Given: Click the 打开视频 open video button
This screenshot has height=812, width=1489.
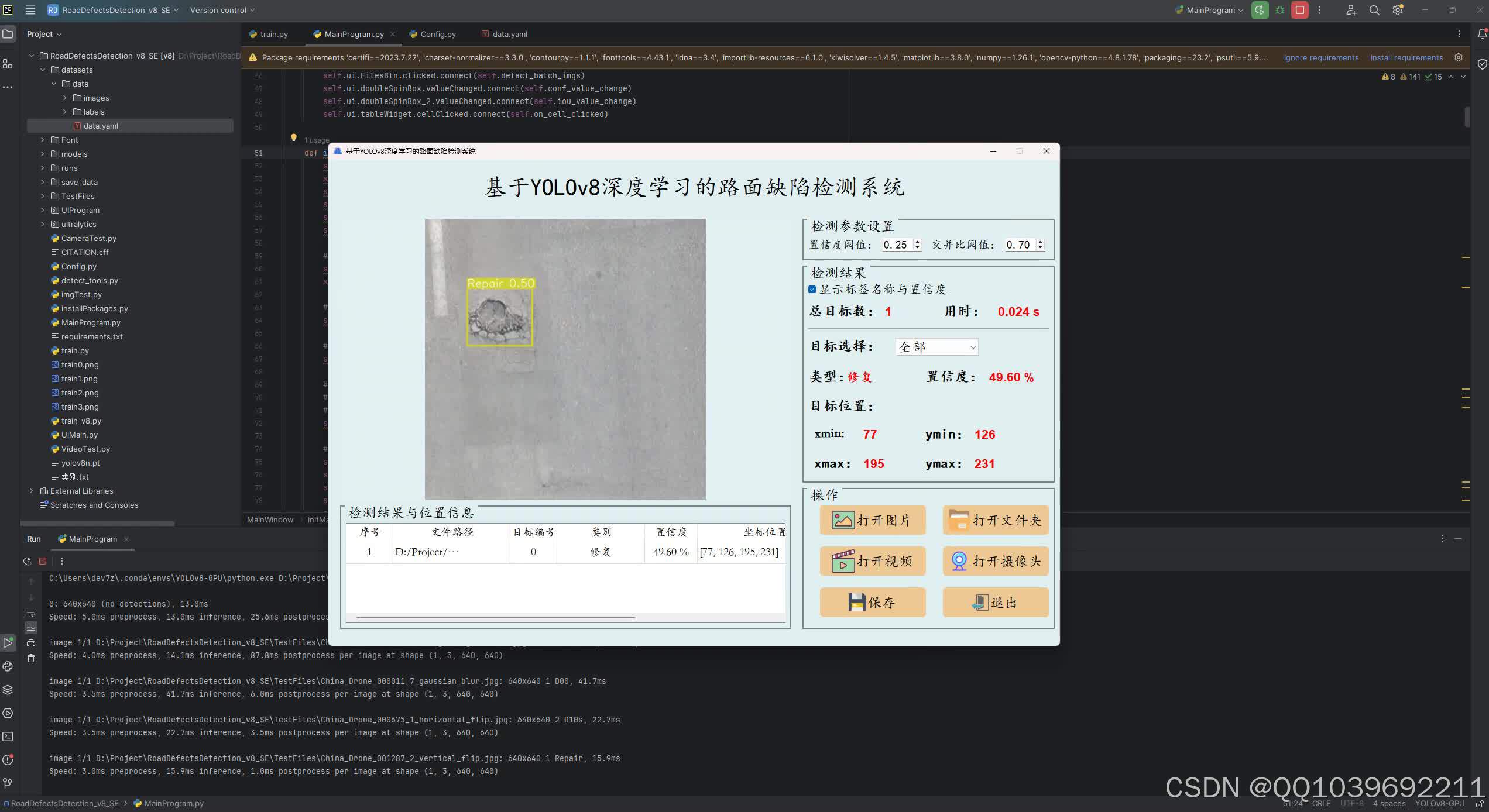Looking at the screenshot, I should click(873, 561).
